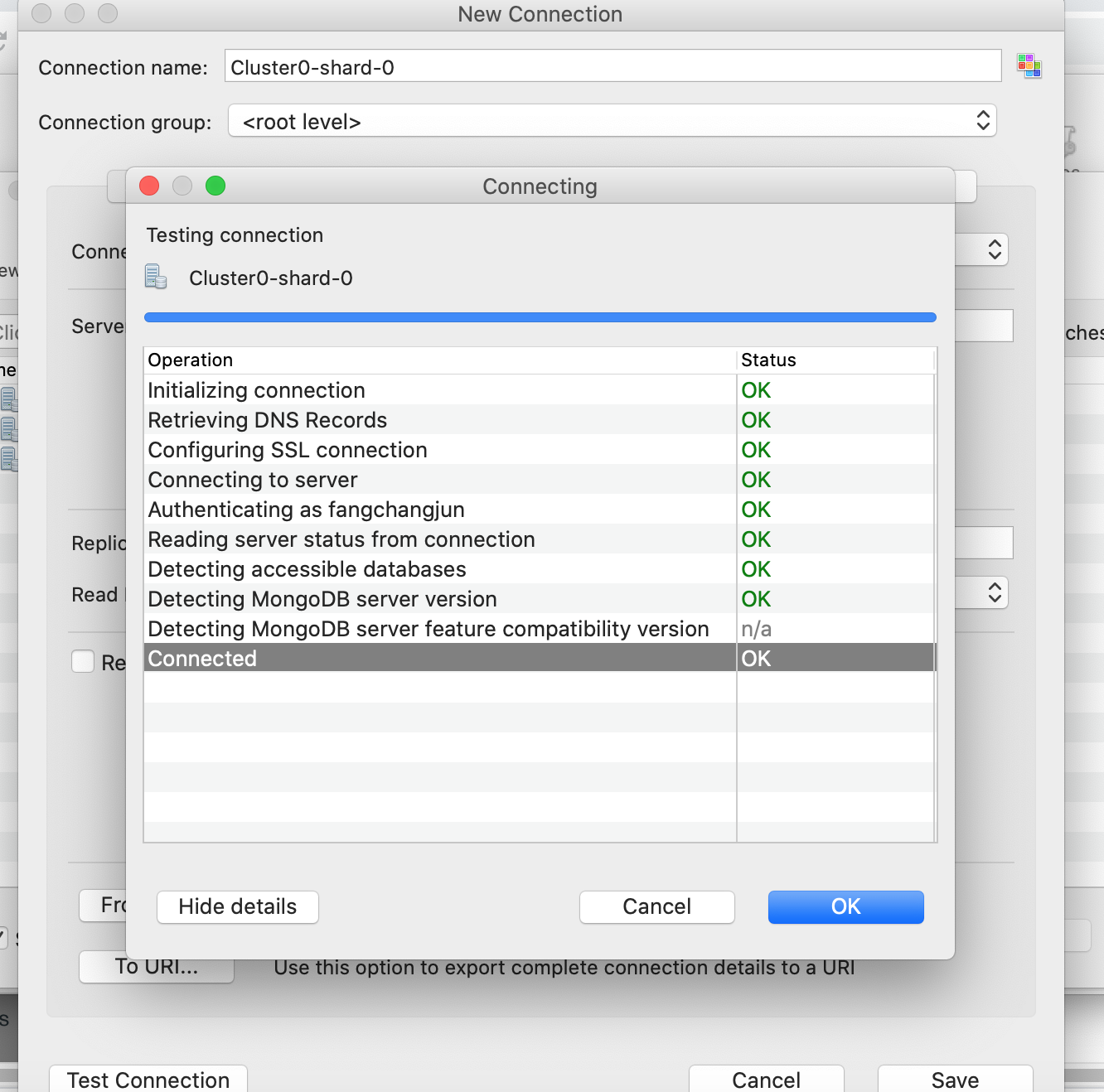Click the Cluster0-shard-0 server icon in Connecting dialog
The width and height of the screenshot is (1104, 1092).
(x=156, y=277)
